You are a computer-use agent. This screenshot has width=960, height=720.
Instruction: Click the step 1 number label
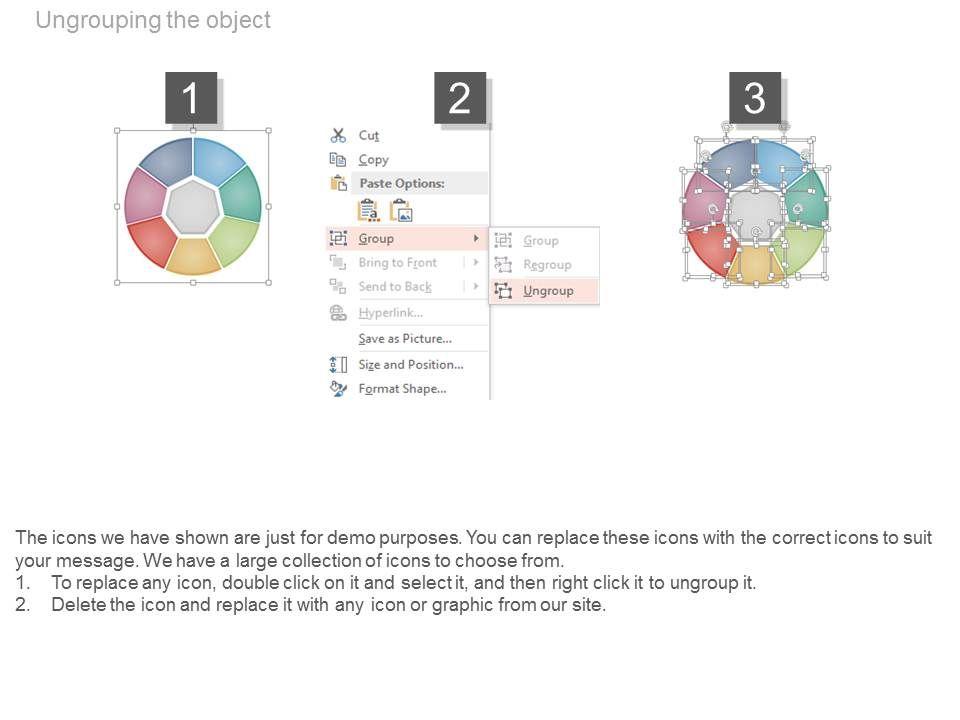tap(191, 98)
